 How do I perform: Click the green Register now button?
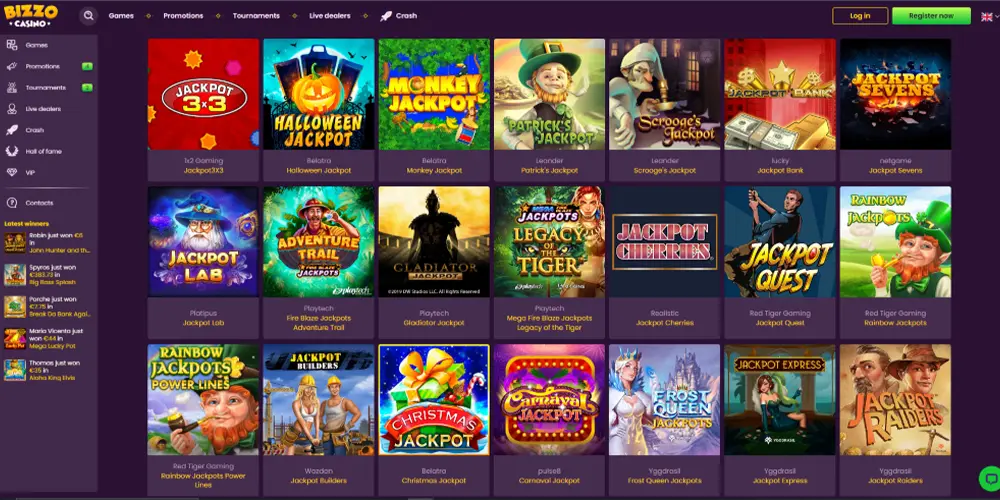tap(931, 16)
